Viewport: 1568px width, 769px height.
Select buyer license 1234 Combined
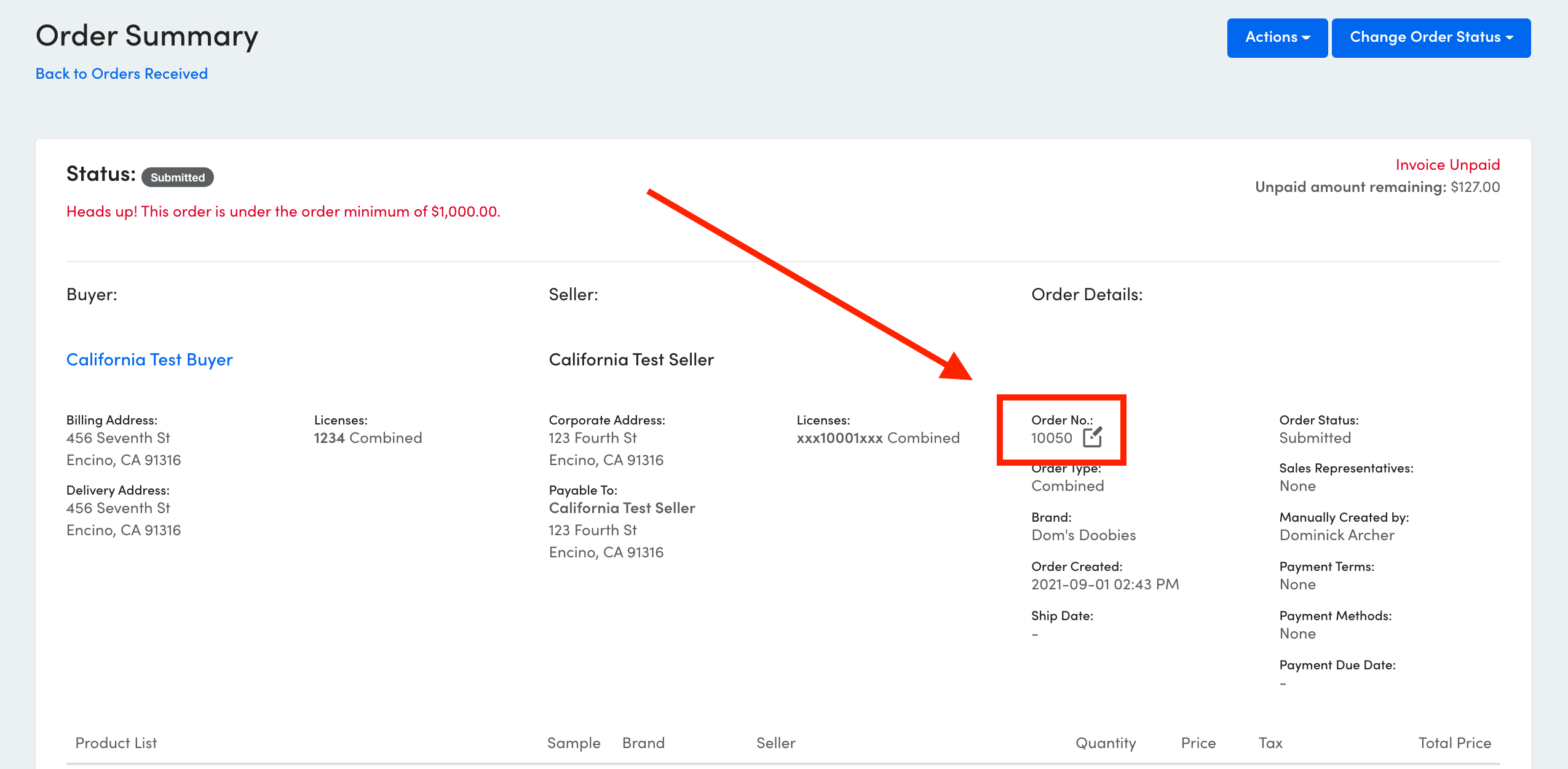[x=368, y=438]
